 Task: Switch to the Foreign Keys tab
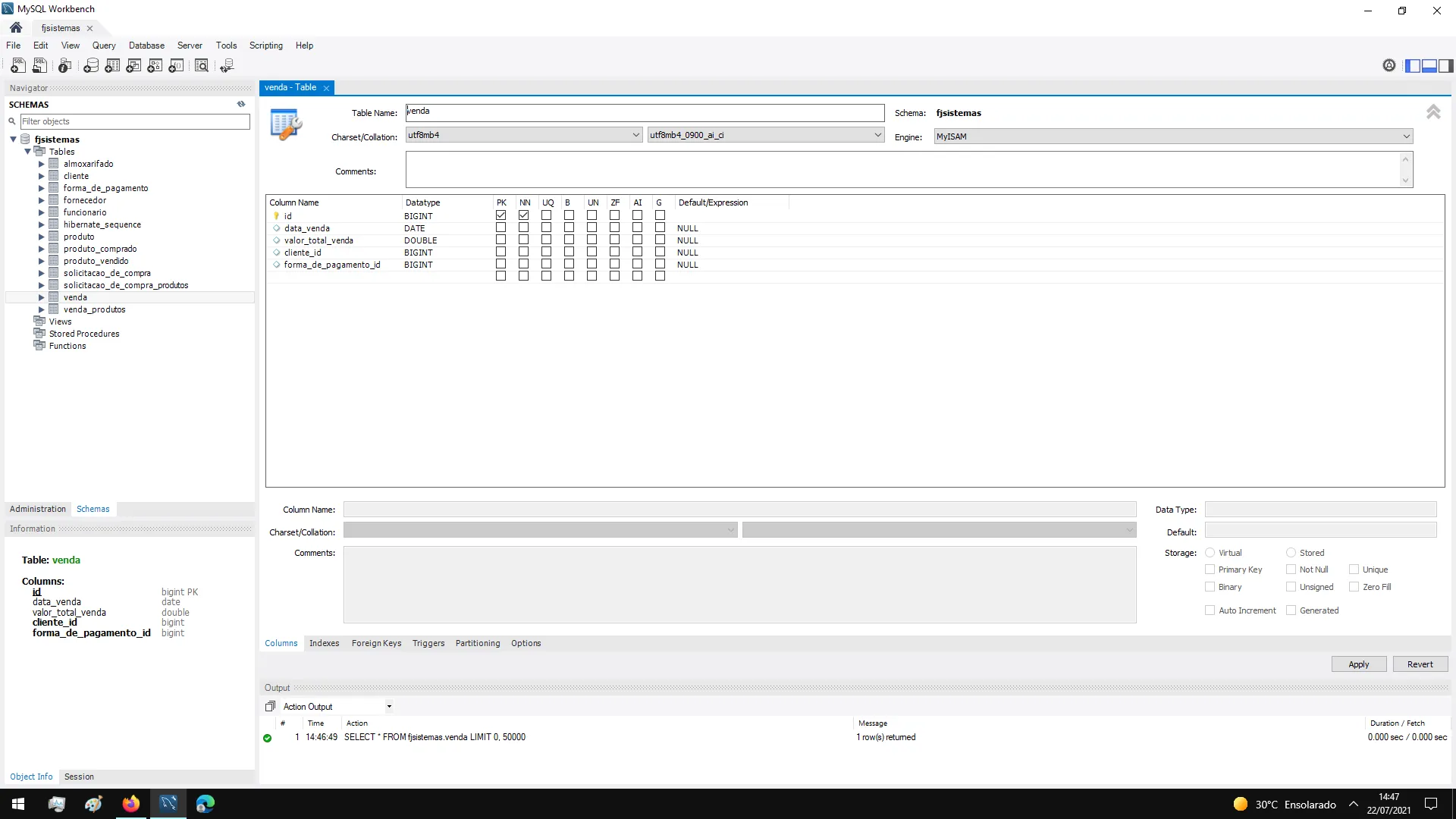(376, 643)
